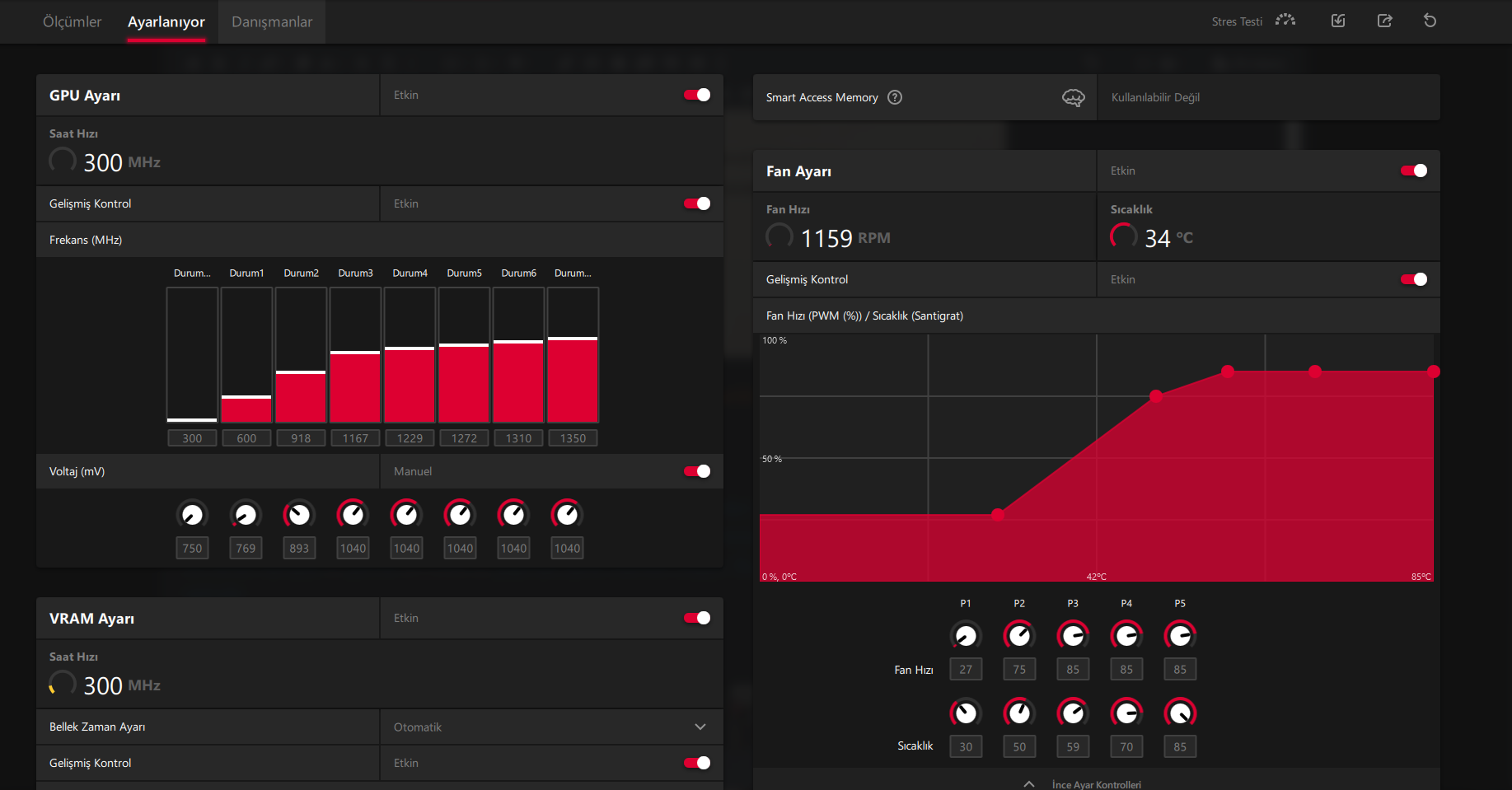
Task: Toggle Fan Gelişmiş Kontrol switch
Action: 1414,279
